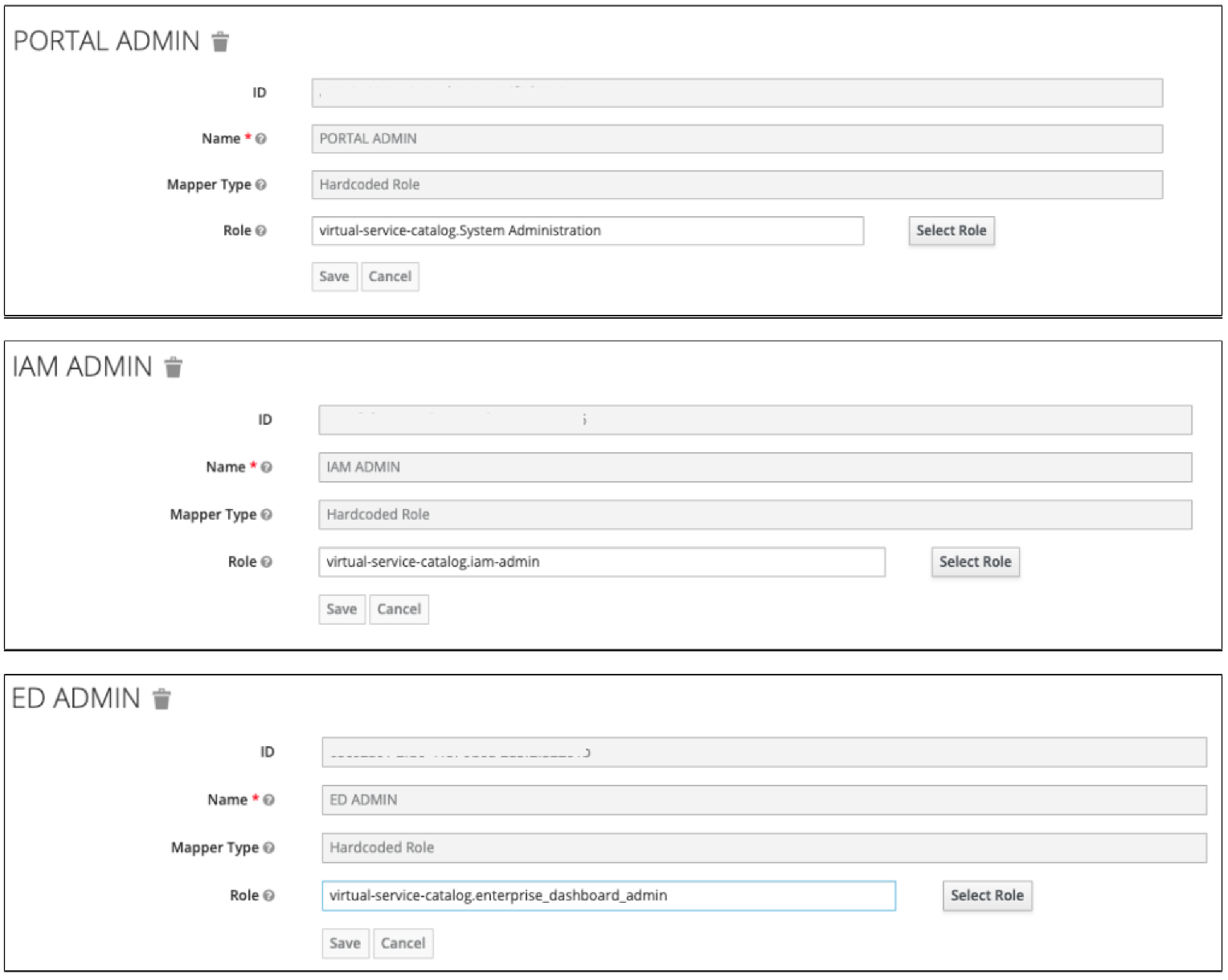Cancel edits in ED ADMIN section
The height and width of the screenshot is (980, 1228).
point(403,944)
